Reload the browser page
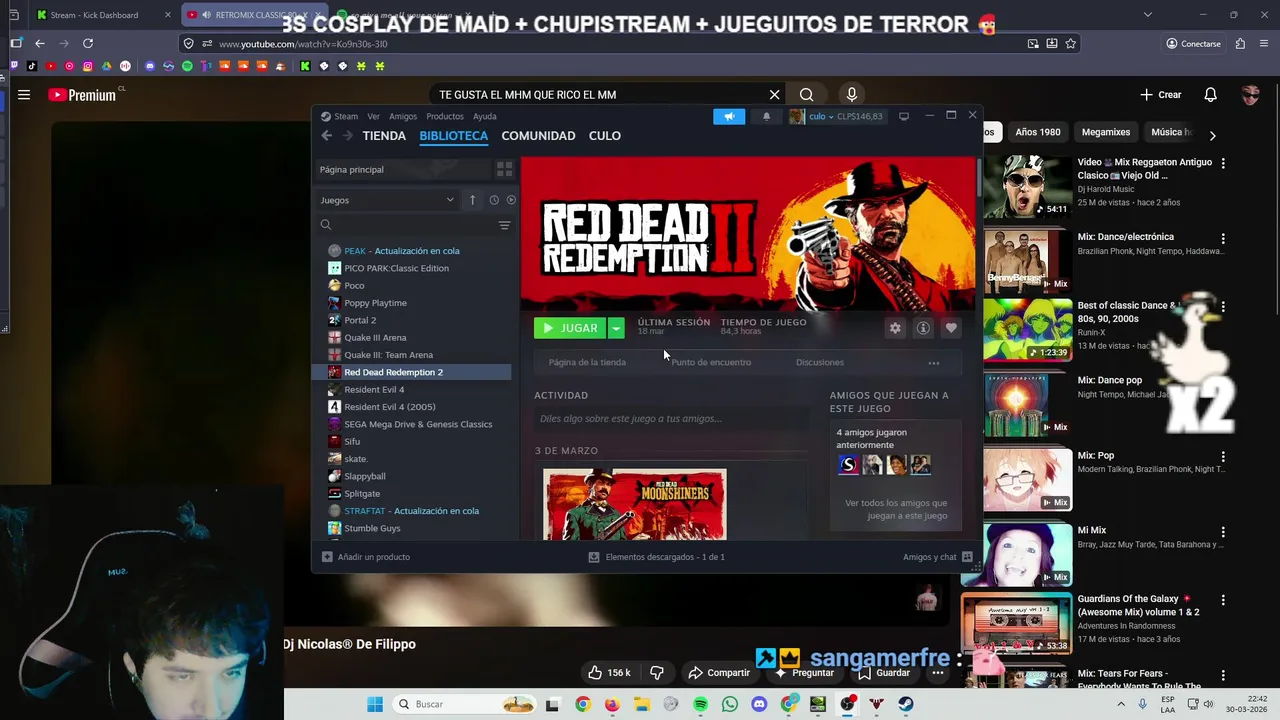This screenshot has height=720, width=1280. pos(88,43)
